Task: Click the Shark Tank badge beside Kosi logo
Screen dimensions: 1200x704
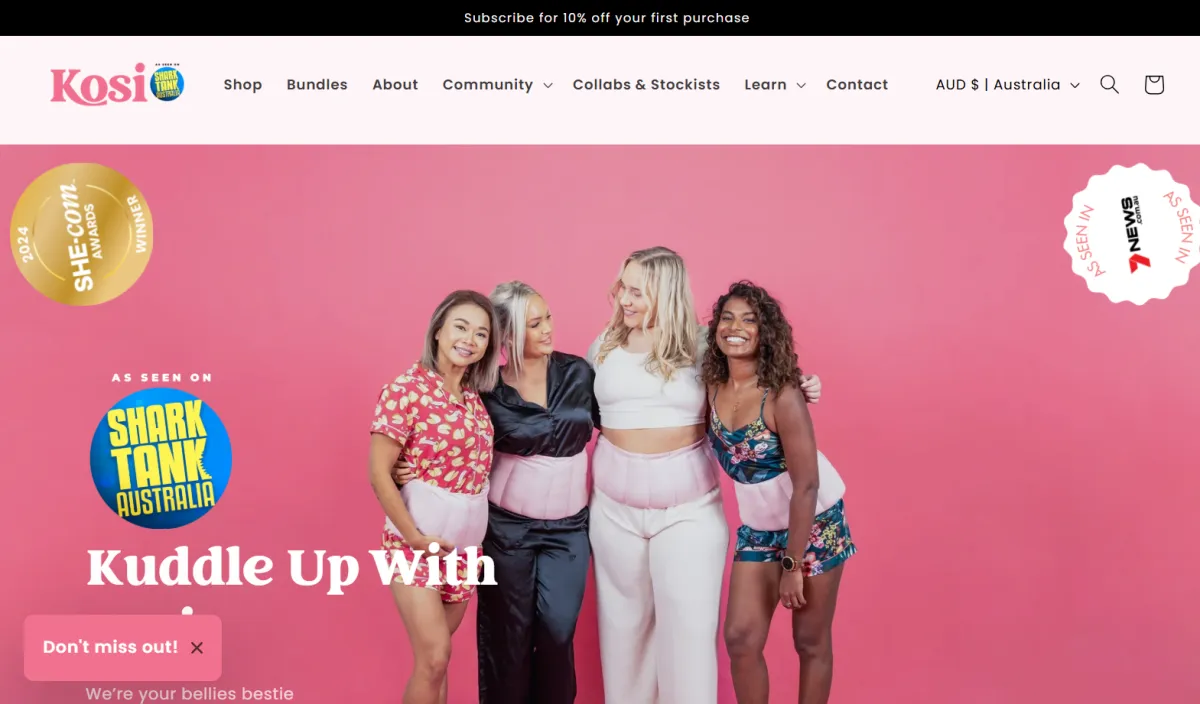Action: [x=167, y=83]
